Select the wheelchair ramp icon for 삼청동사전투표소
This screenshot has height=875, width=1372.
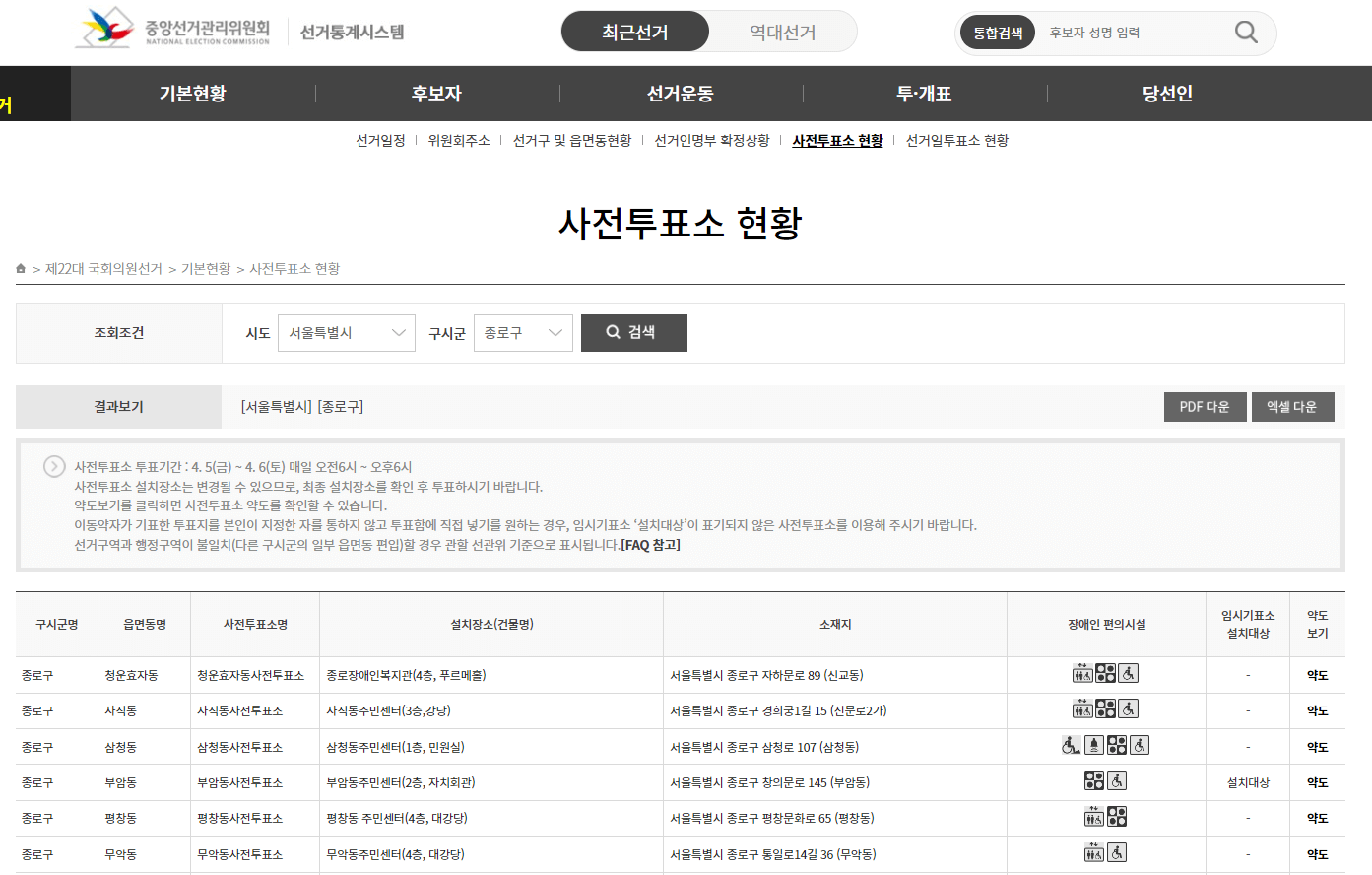[x=1070, y=745]
